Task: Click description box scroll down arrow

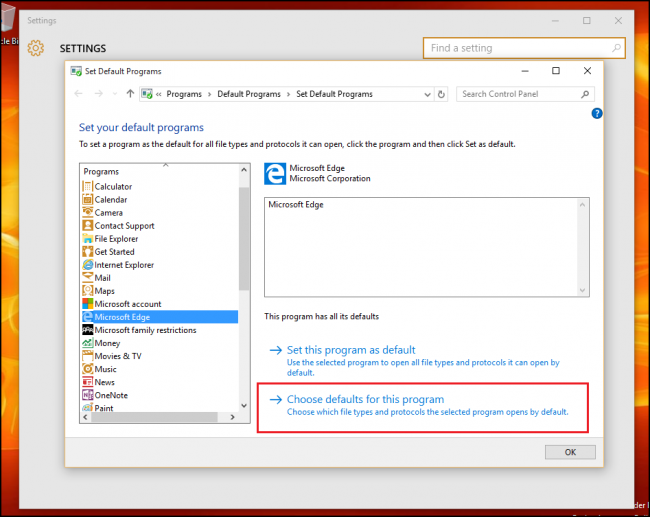Action: (x=582, y=290)
